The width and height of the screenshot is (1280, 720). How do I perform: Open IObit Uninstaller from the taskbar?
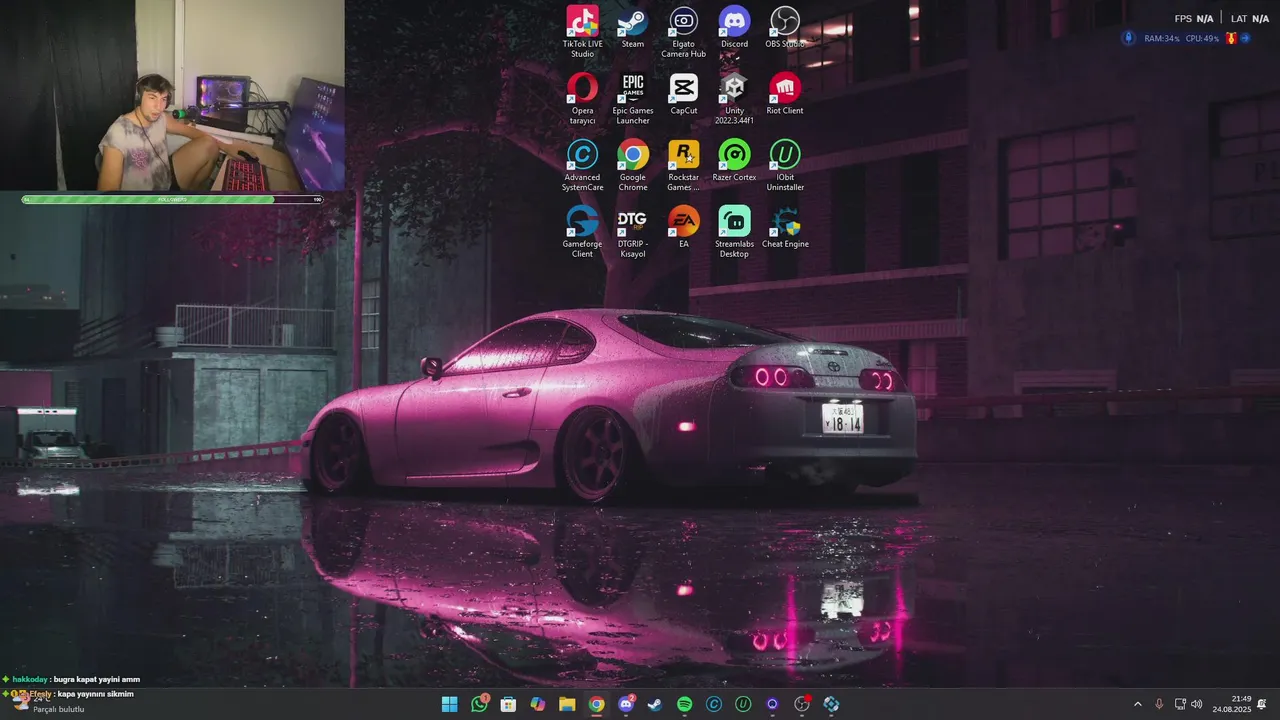point(743,704)
